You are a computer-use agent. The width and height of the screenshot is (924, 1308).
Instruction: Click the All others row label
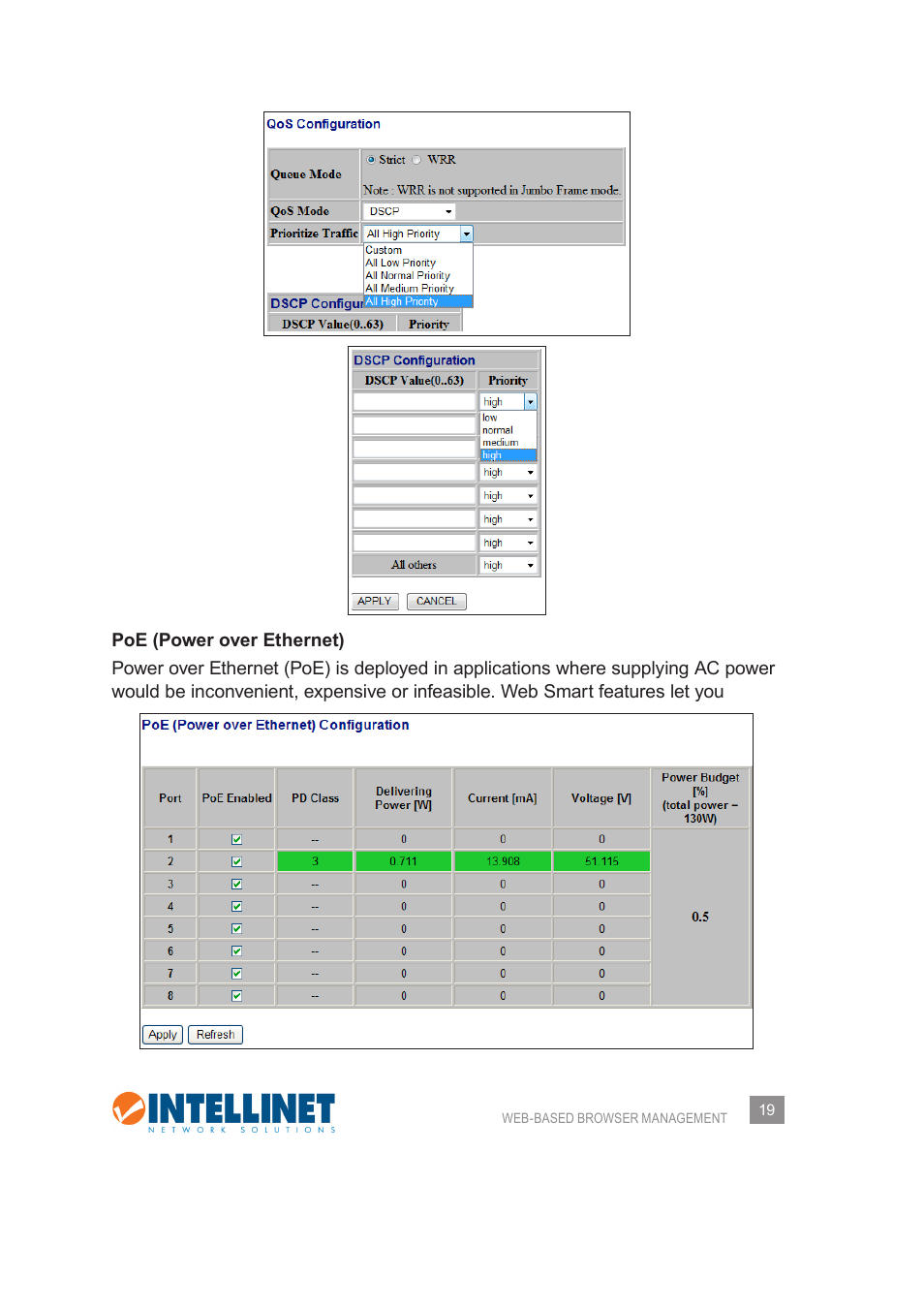[414, 565]
